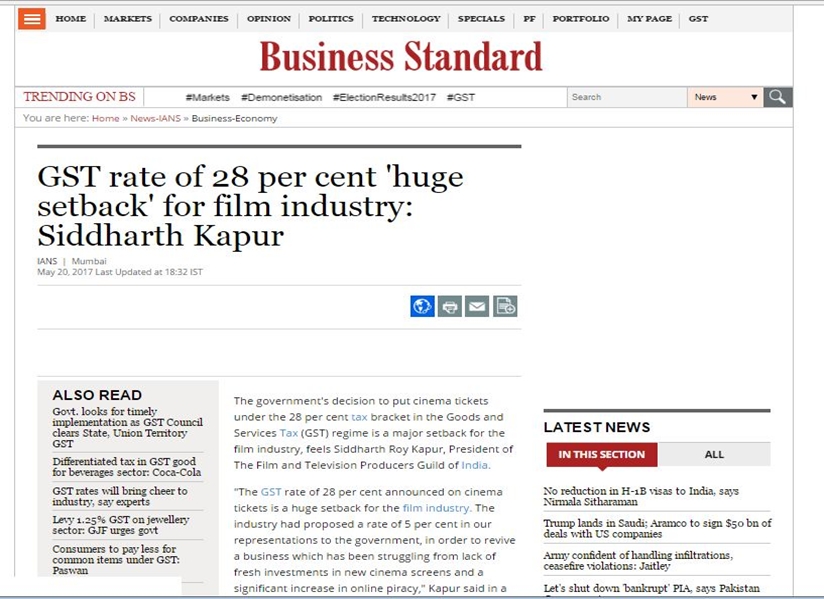The width and height of the screenshot is (824, 599).
Task: Click the 'Tax' link before (GST)
Action: click(x=289, y=433)
